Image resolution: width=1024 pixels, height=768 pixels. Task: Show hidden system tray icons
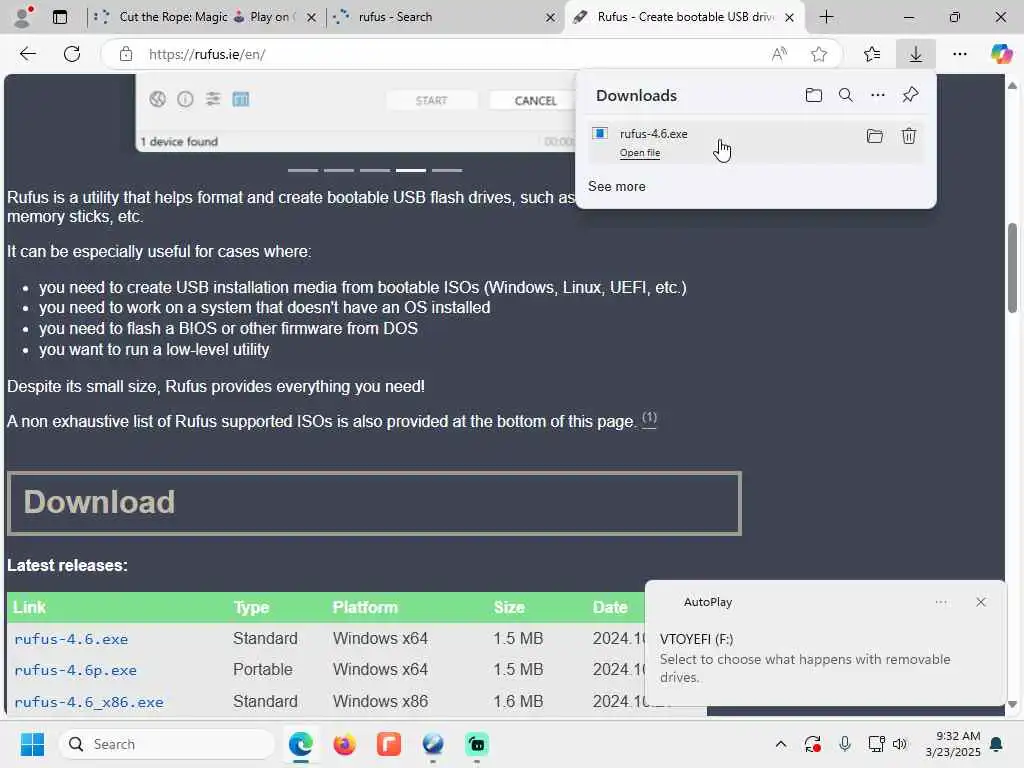(780, 744)
